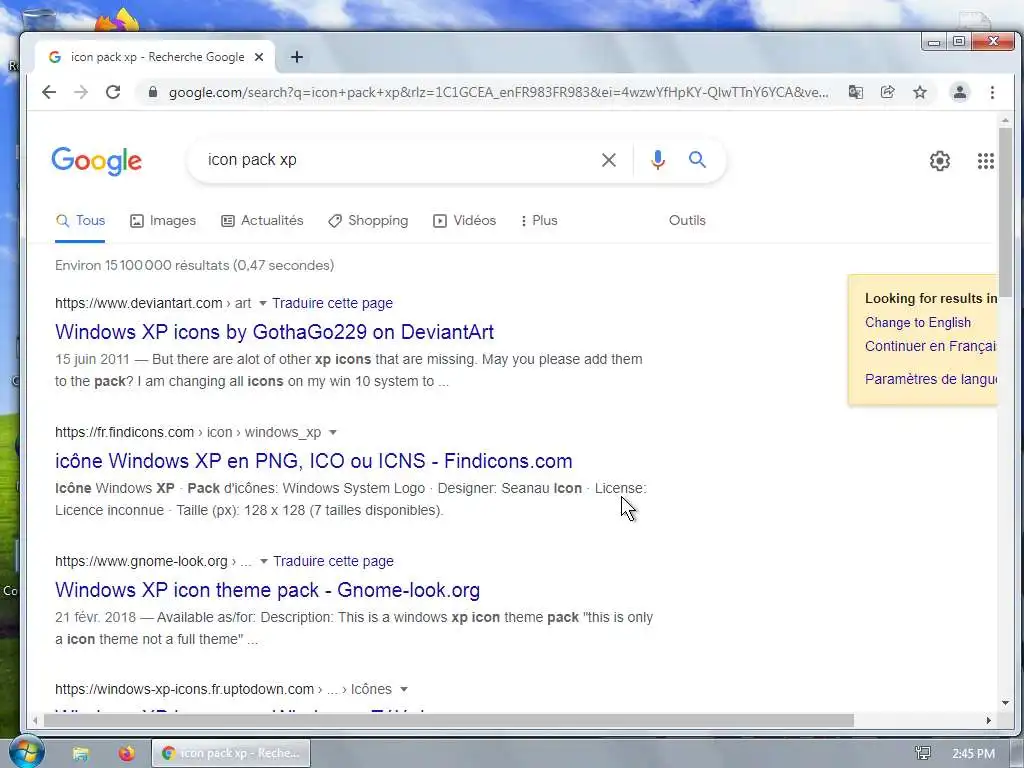The image size is (1024, 768).
Task: Go back to the previous page
Action: (x=49, y=92)
